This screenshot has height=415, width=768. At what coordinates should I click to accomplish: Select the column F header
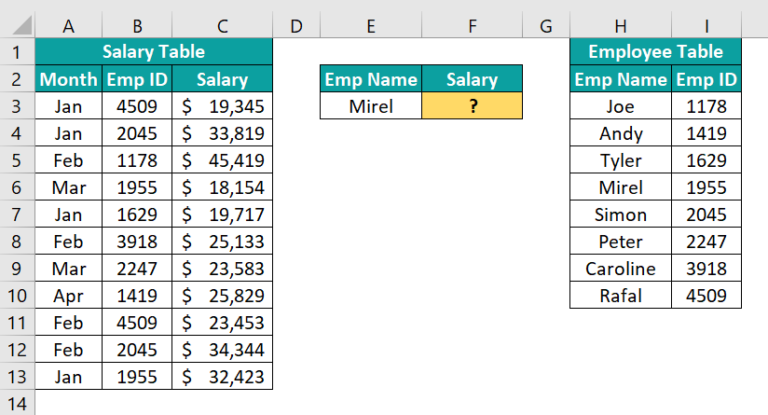coord(472,25)
